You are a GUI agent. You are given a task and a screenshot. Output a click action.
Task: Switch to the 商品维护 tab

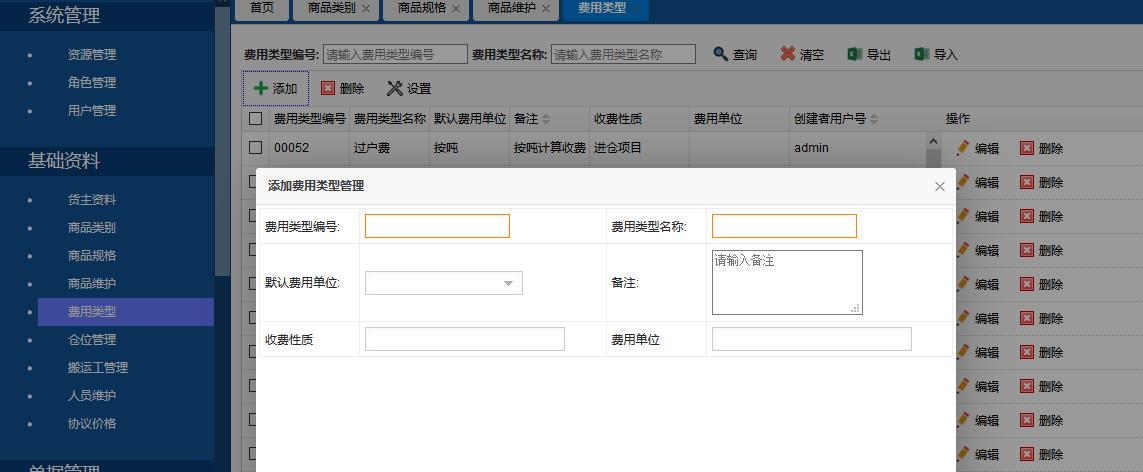(511, 8)
